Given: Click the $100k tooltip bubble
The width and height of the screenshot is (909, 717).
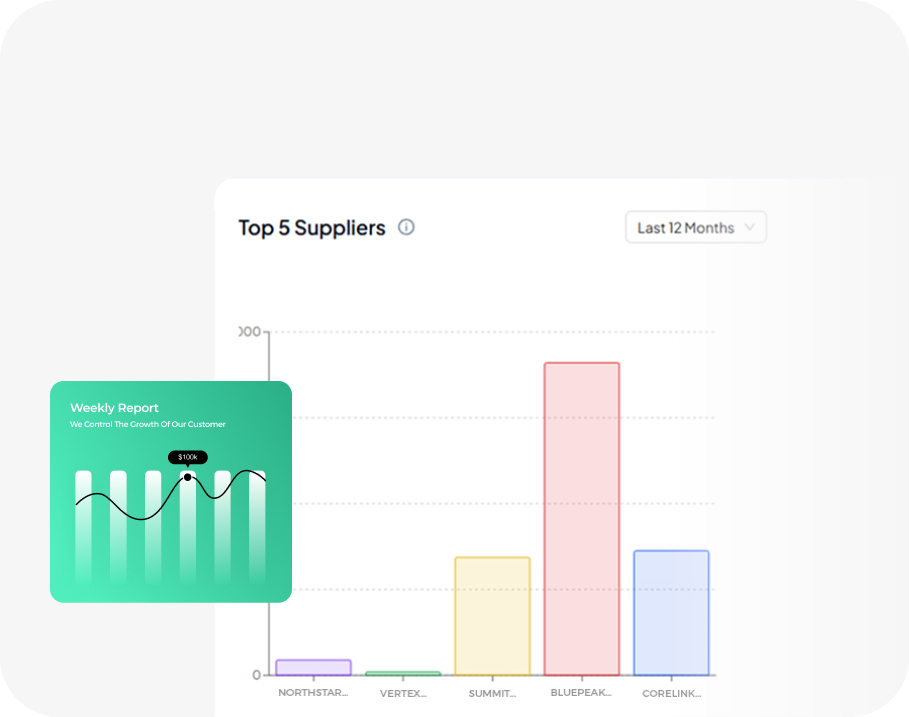Looking at the screenshot, I should click(188, 457).
